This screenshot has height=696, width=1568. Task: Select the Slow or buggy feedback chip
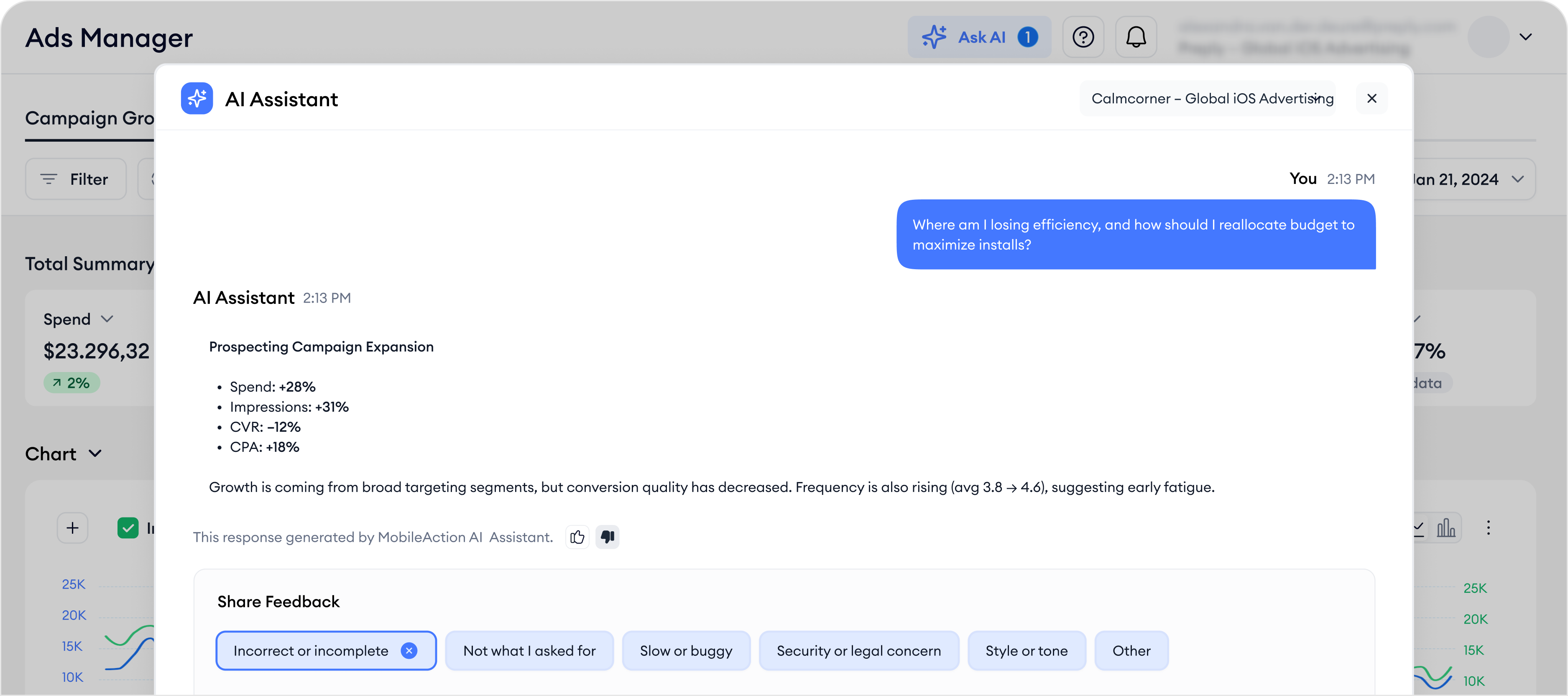click(x=685, y=650)
